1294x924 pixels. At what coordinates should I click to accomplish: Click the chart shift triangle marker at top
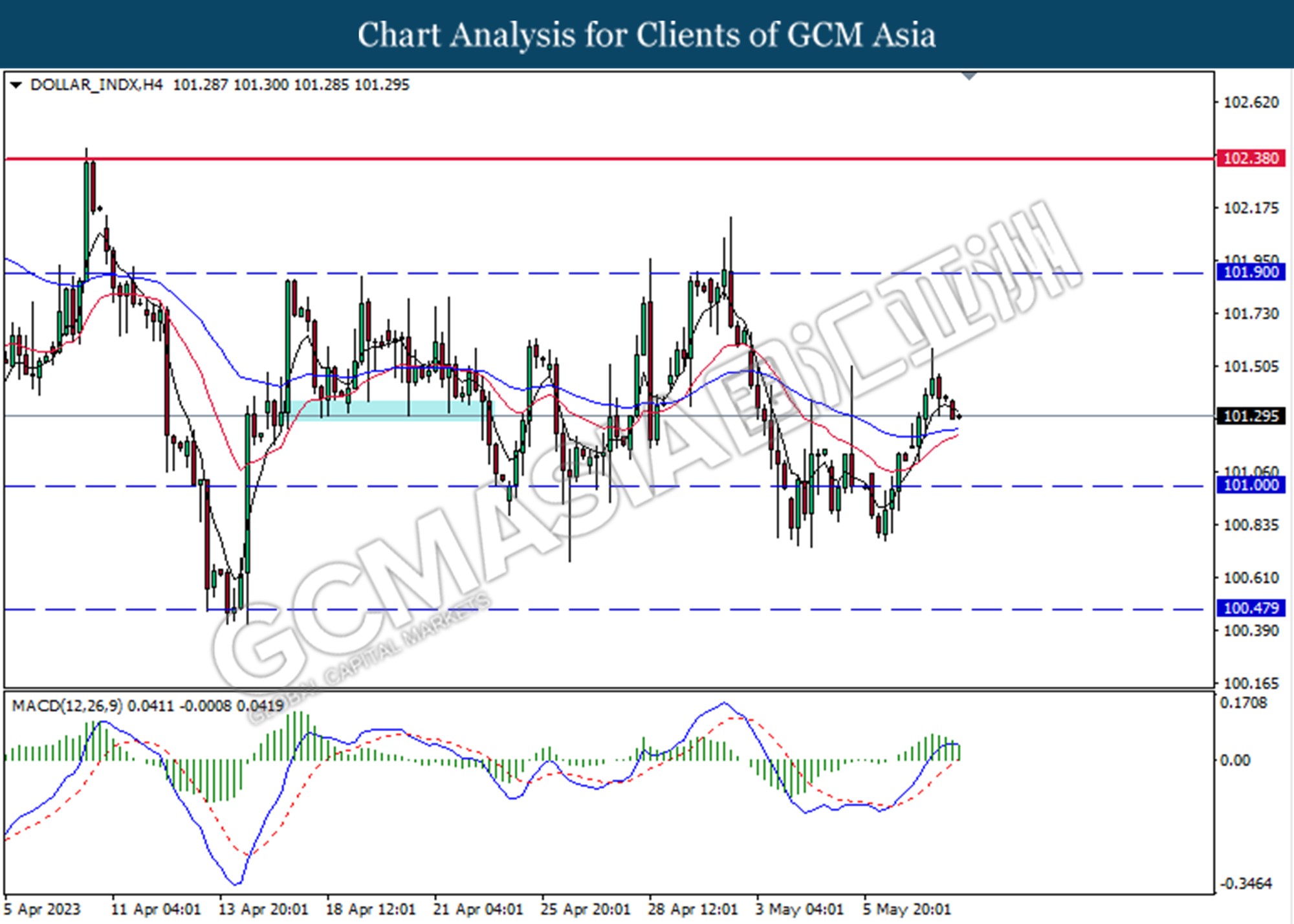click(x=969, y=76)
